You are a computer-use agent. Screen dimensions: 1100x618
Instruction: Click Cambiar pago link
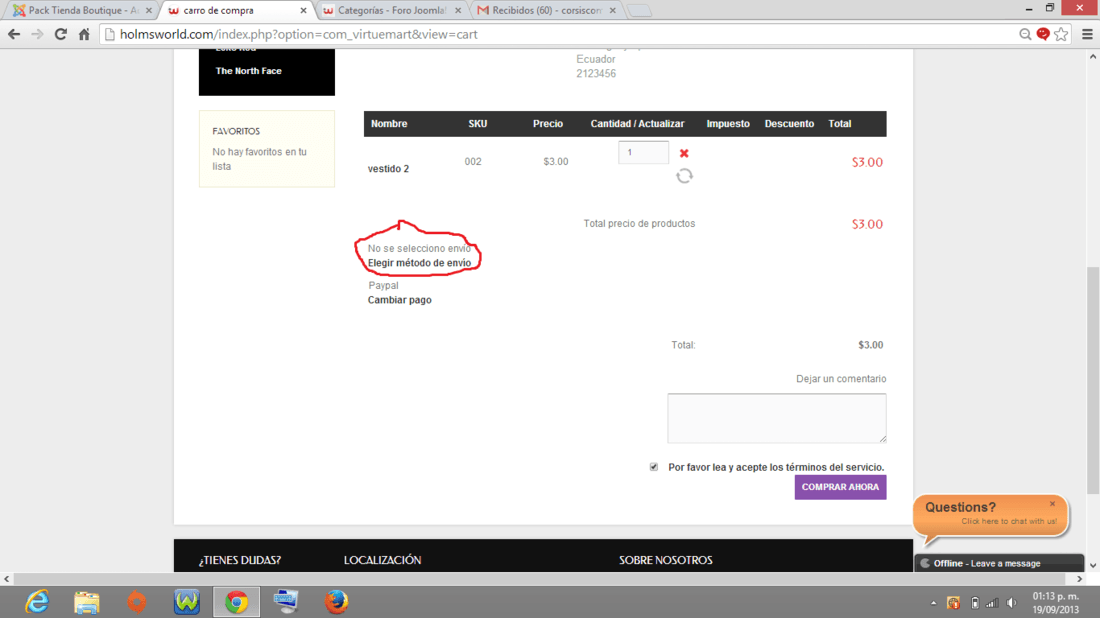tap(400, 300)
